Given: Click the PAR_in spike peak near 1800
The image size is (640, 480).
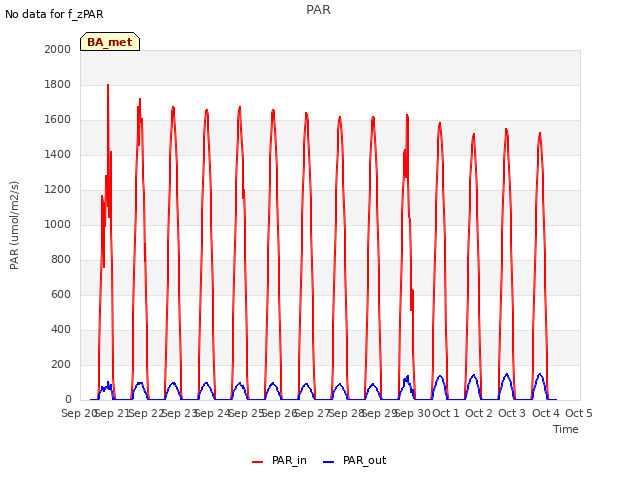Looking at the screenshot, I should (108, 85).
